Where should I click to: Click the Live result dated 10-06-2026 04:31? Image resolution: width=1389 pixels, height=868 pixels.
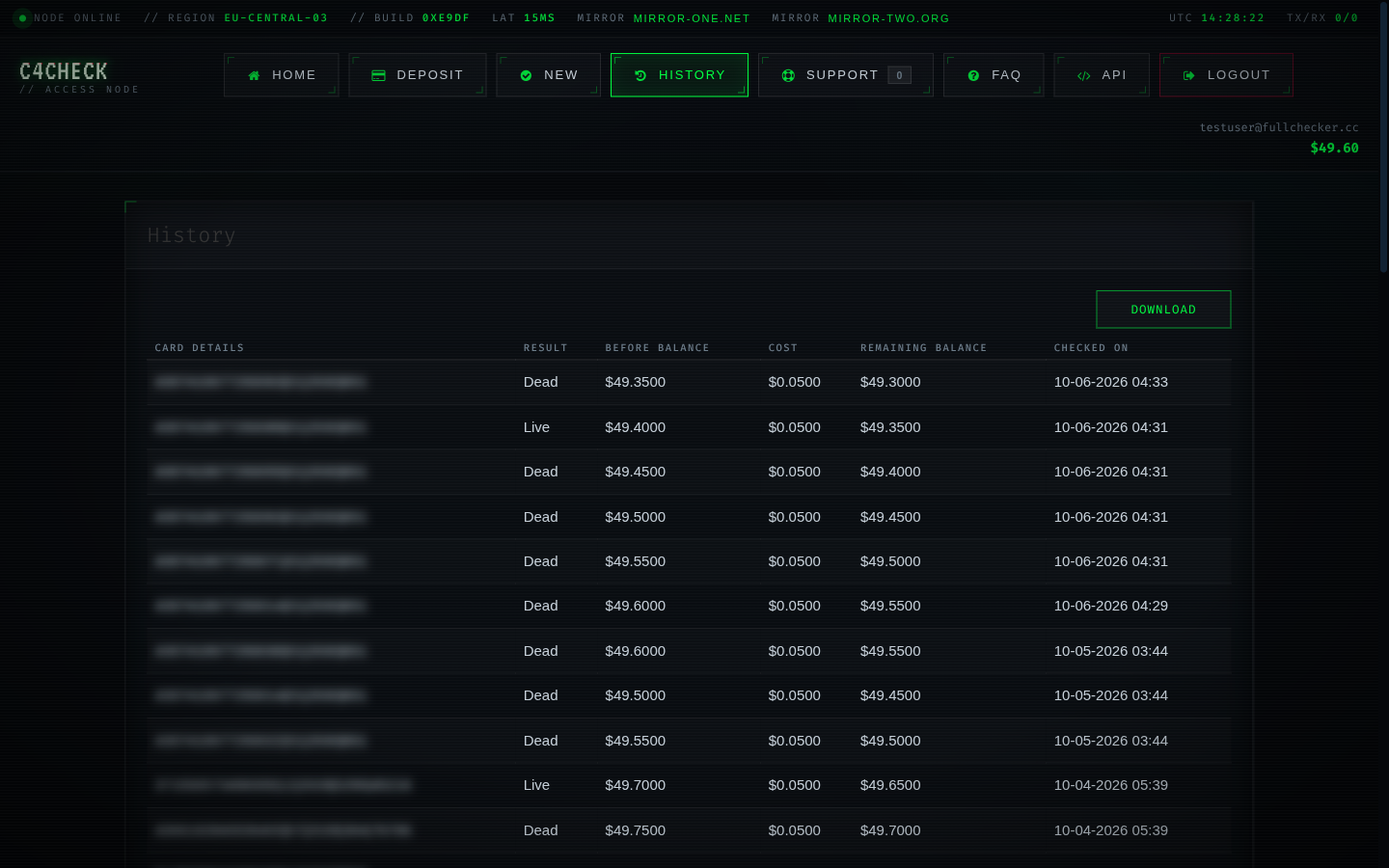click(x=536, y=427)
